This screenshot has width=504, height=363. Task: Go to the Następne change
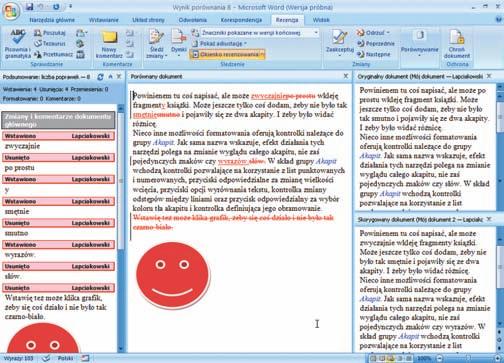[374, 54]
